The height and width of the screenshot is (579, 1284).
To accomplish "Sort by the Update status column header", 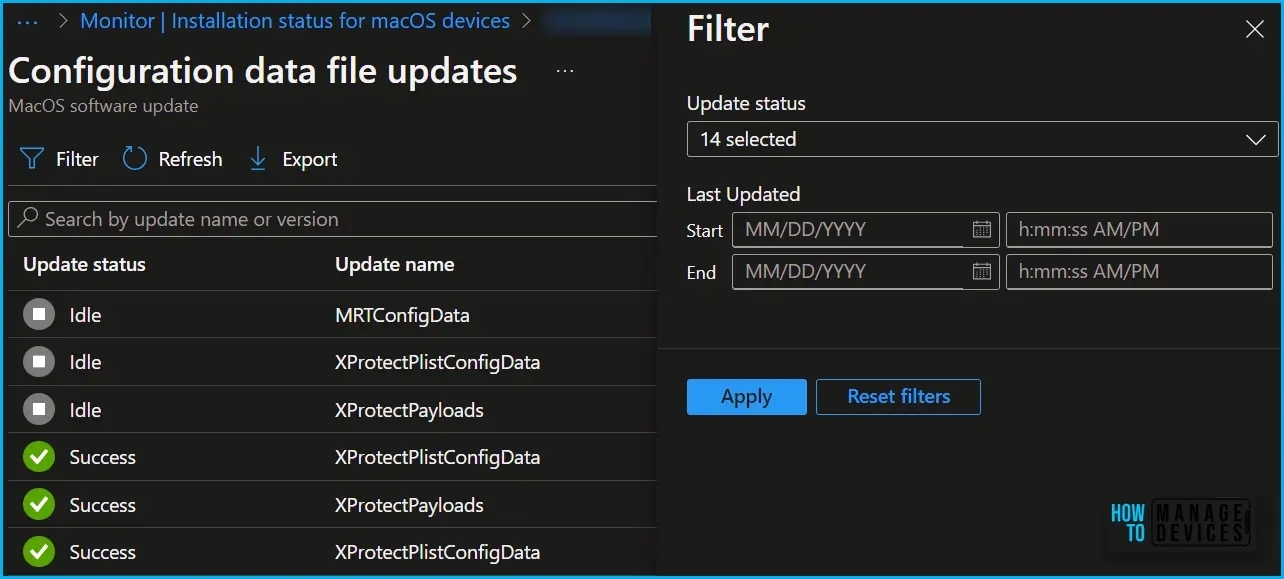I will (x=84, y=265).
